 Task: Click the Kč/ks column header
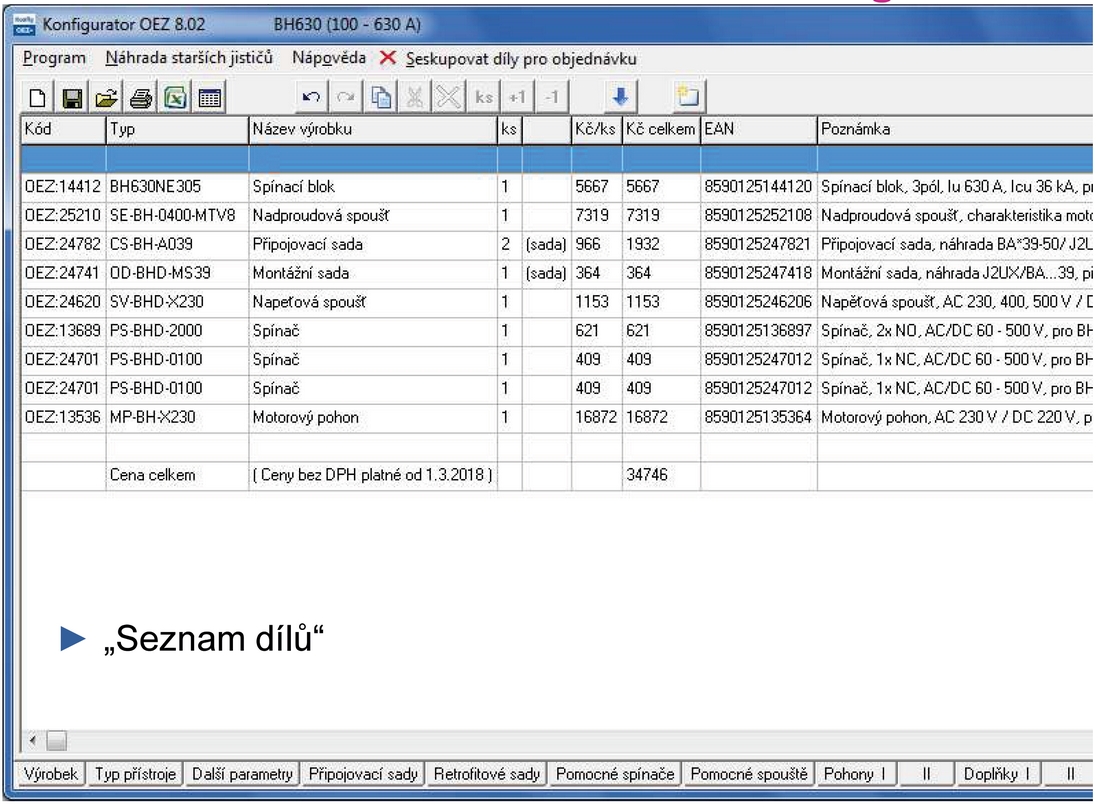click(597, 130)
